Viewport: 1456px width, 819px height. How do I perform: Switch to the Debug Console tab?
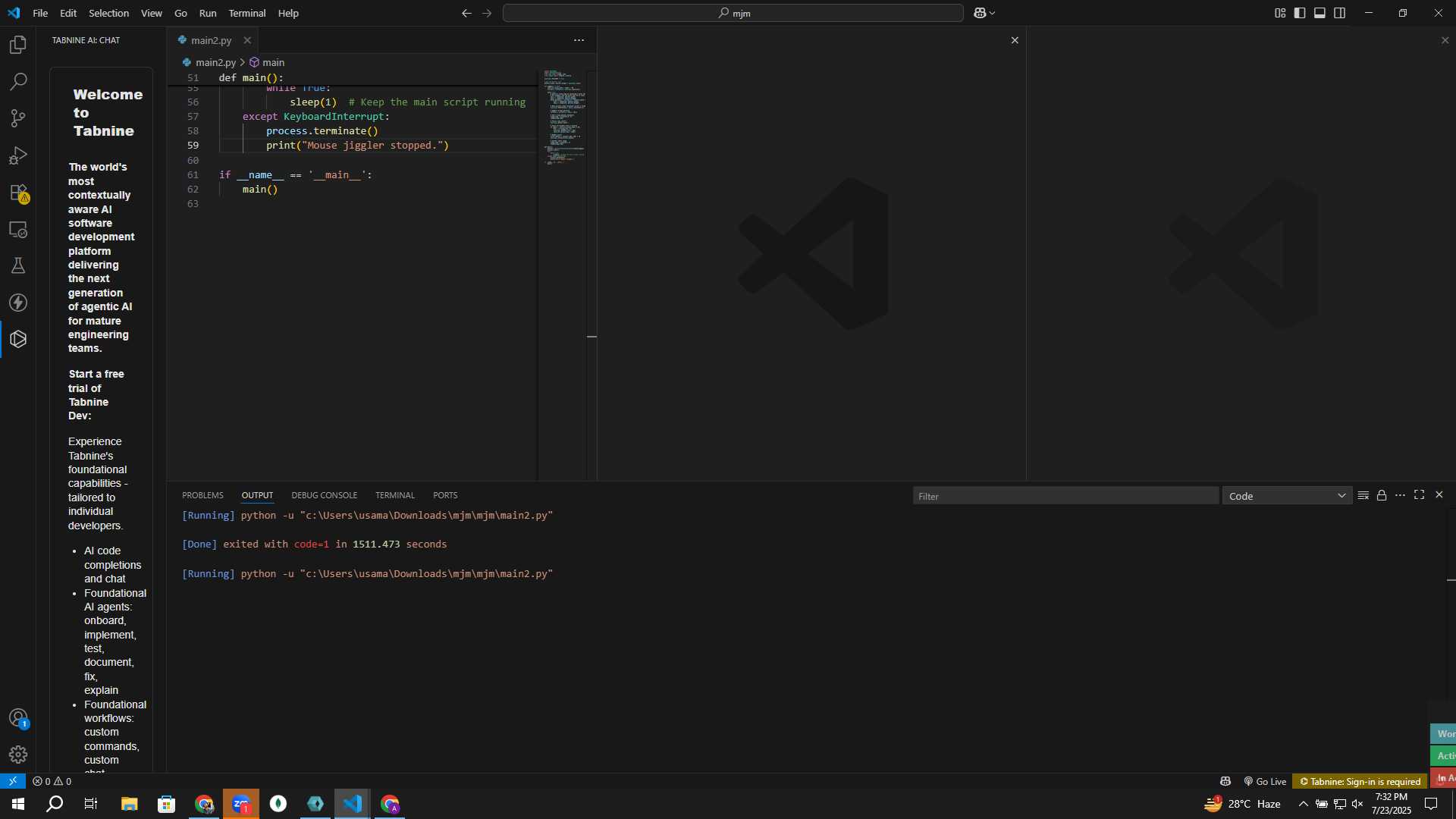pos(324,495)
